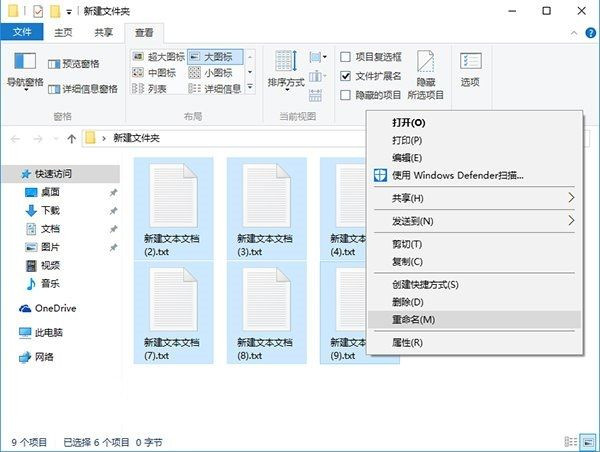Open OneDrive in the sidebar
The width and height of the screenshot is (600, 452).
[54, 308]
